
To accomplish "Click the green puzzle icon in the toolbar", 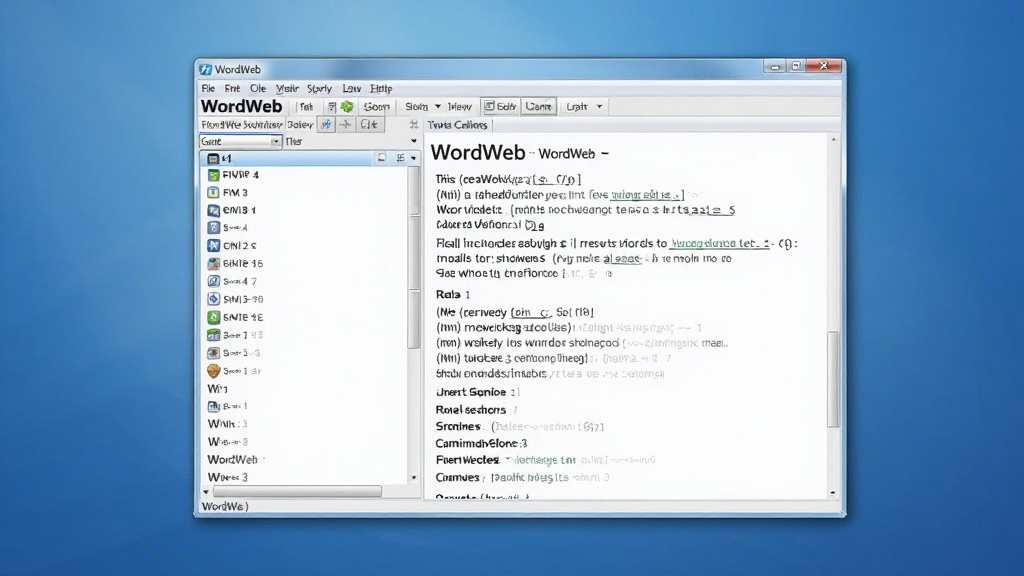I will 347,106.
